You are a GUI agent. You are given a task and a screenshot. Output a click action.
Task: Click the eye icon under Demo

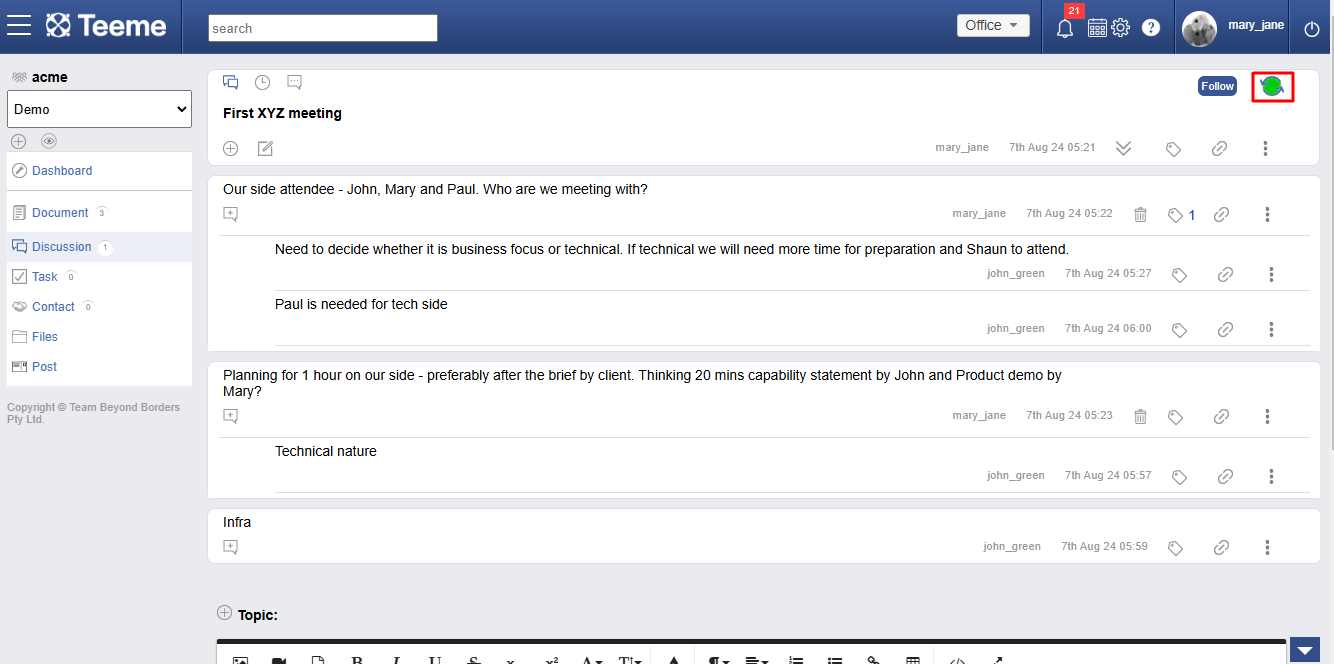coord(49,141)
